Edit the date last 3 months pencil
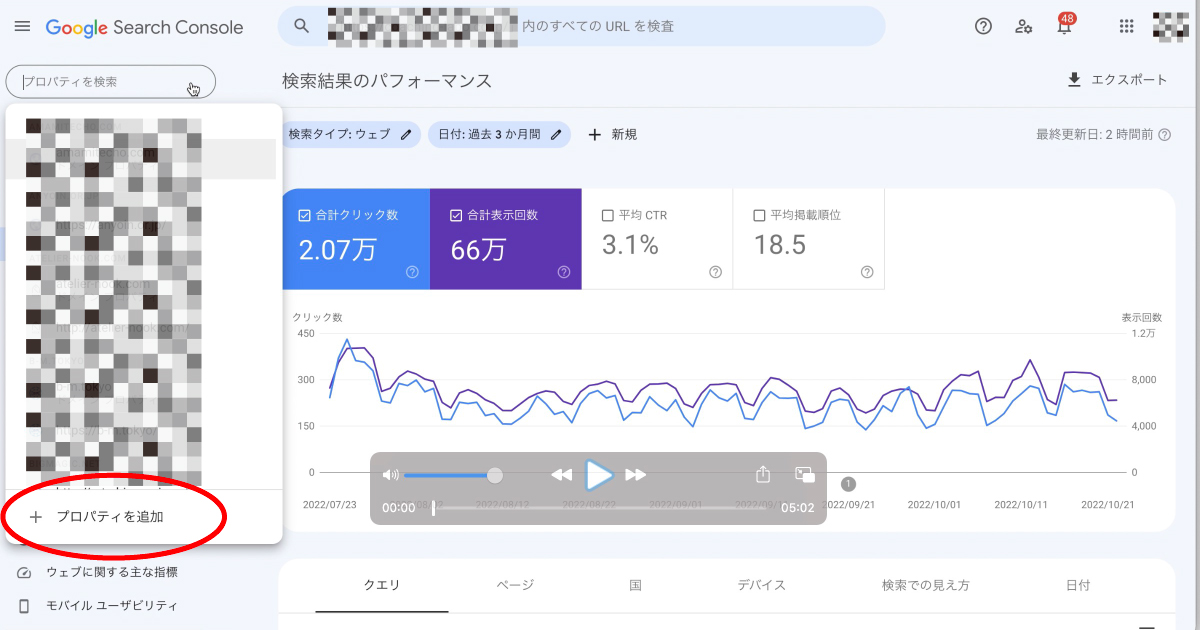This screenshot has height=630, width=1200. click(x=555, y=134)
